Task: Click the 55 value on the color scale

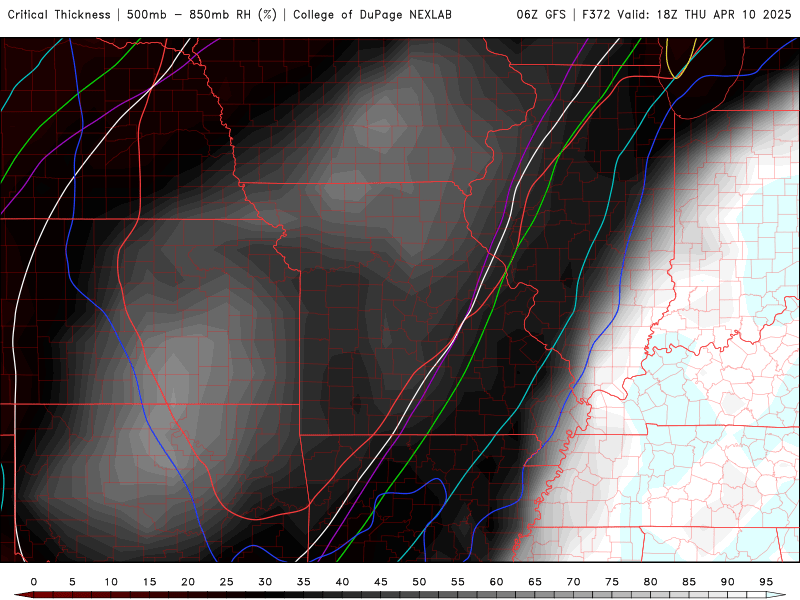Action: click(x=458, y=582)
